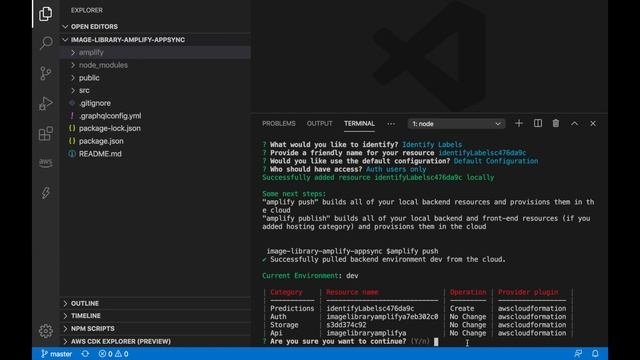The width and height of the screenshot is (640, 360).
Task: Click the master branch indicator
Action: point(56,354)
